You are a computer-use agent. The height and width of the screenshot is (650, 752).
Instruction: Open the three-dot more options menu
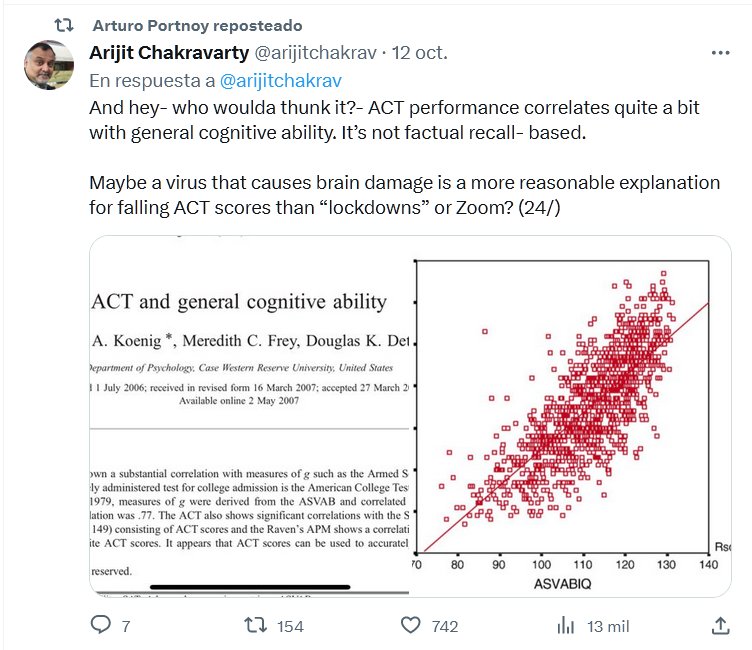(x=719, y=52)
